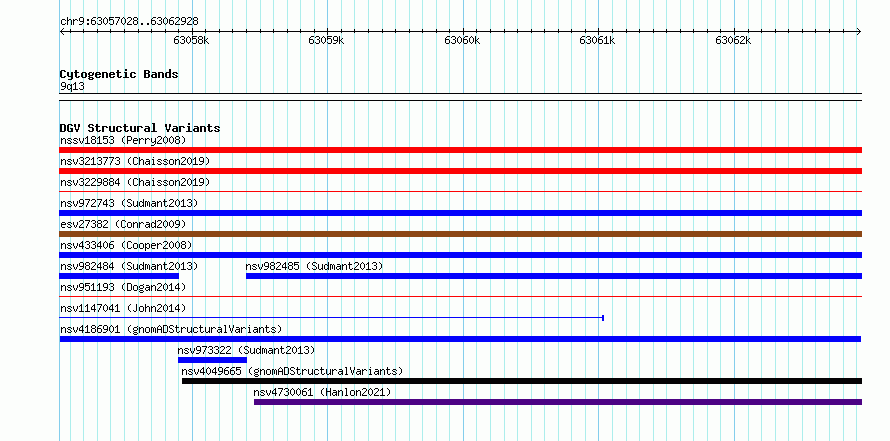This screenshot has width=890, height=441.
Task: Click the thin red nsv951193 line
Action: (x=461, y=297)
